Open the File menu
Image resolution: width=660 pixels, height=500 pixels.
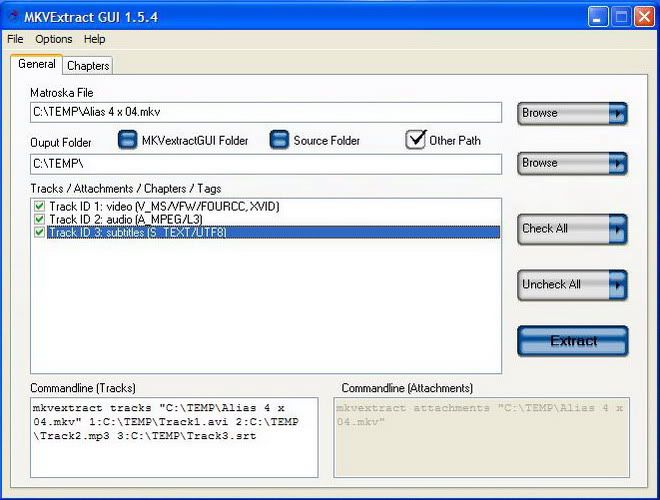(15, 39)
